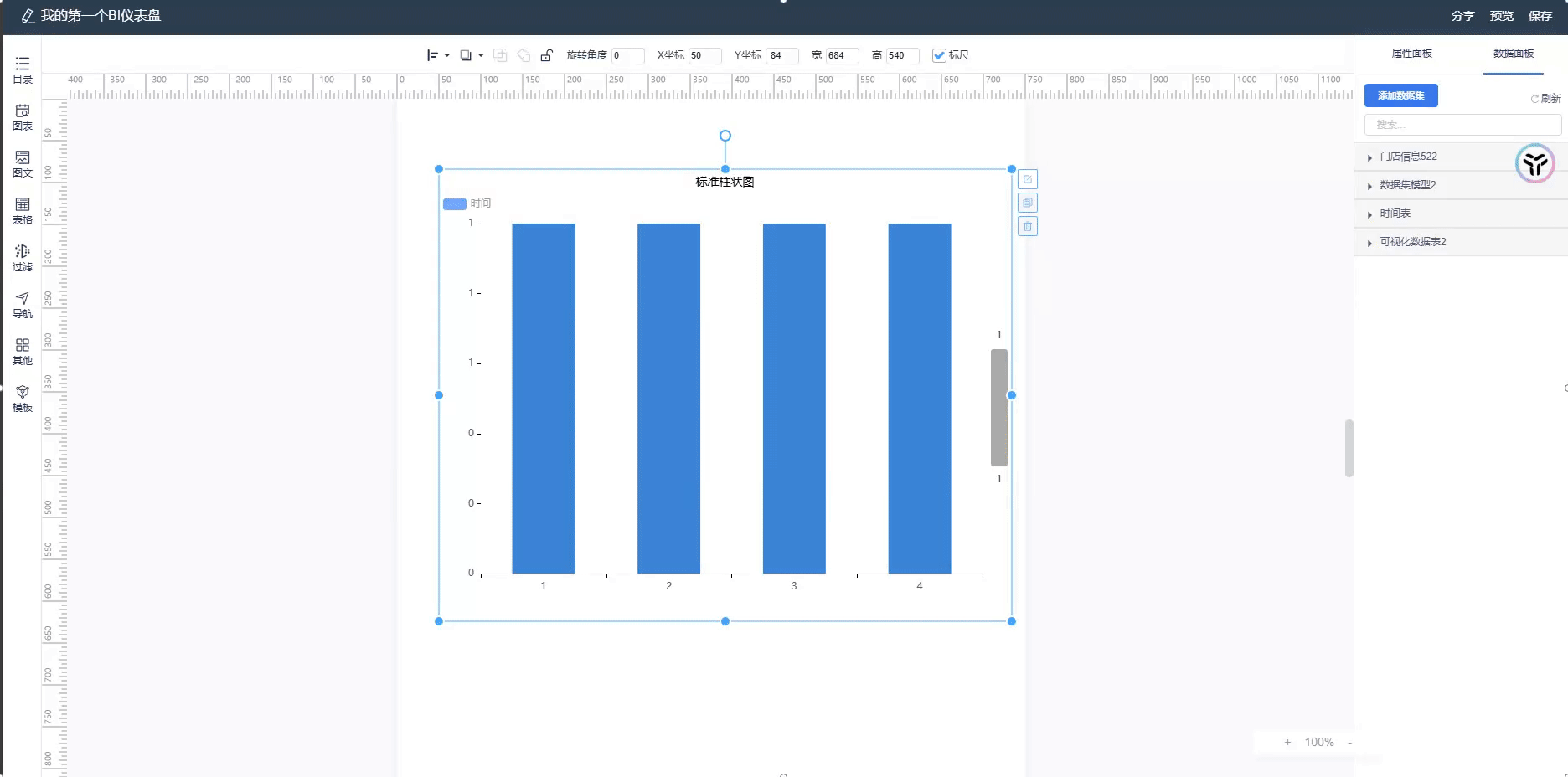1568x777 pixels.
Task: Switch to the 属性面板 tab
Action: coord(1411,54)
